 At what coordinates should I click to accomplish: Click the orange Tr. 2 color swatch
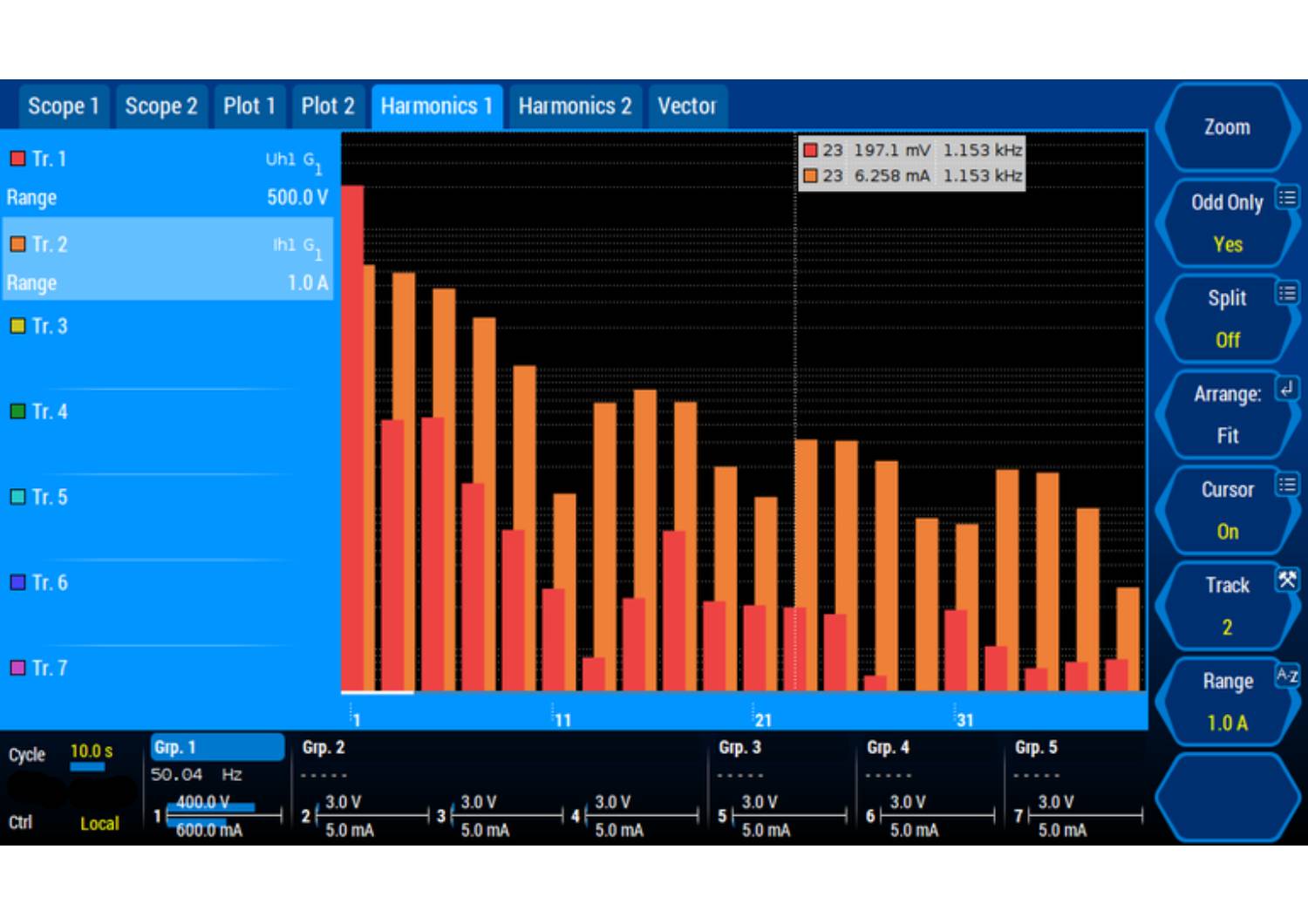17,244
